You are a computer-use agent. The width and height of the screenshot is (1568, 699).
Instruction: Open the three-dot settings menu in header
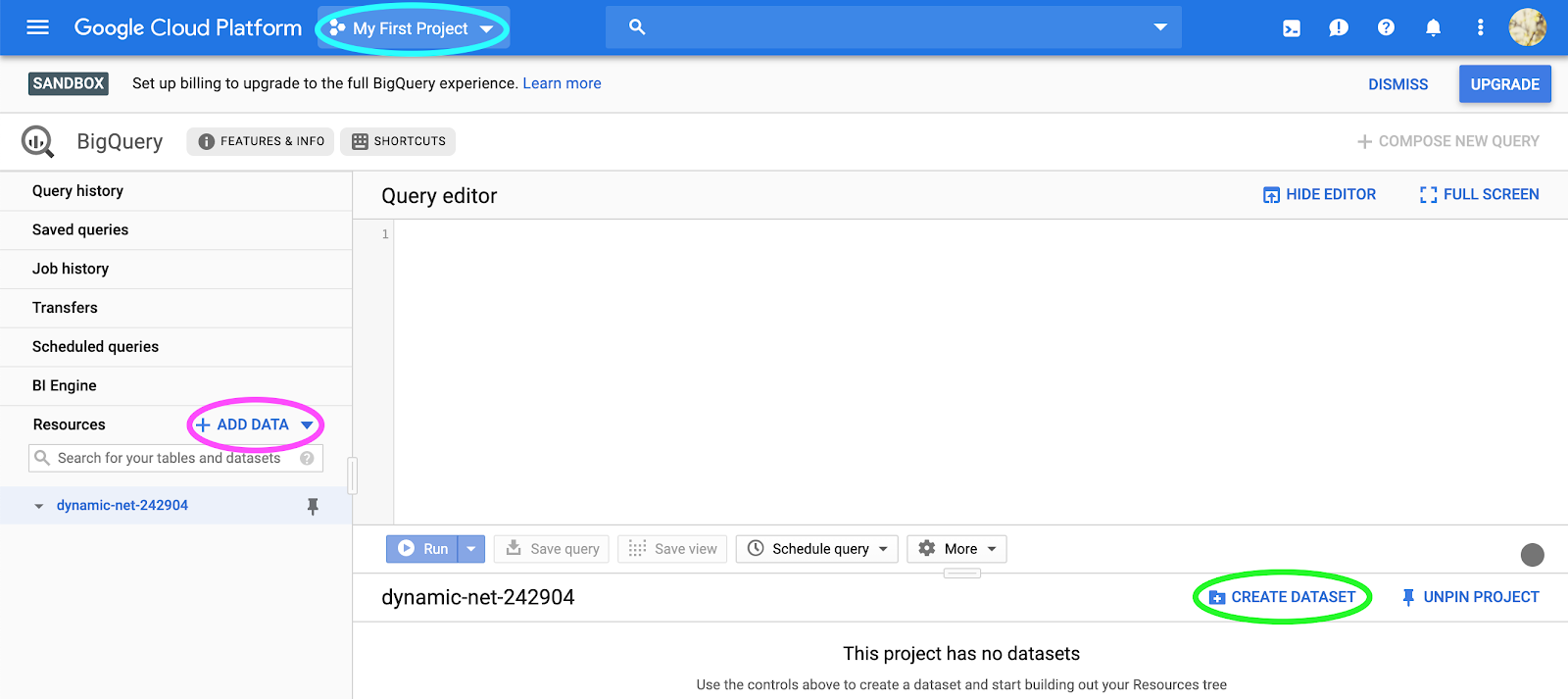point(1480,27)
